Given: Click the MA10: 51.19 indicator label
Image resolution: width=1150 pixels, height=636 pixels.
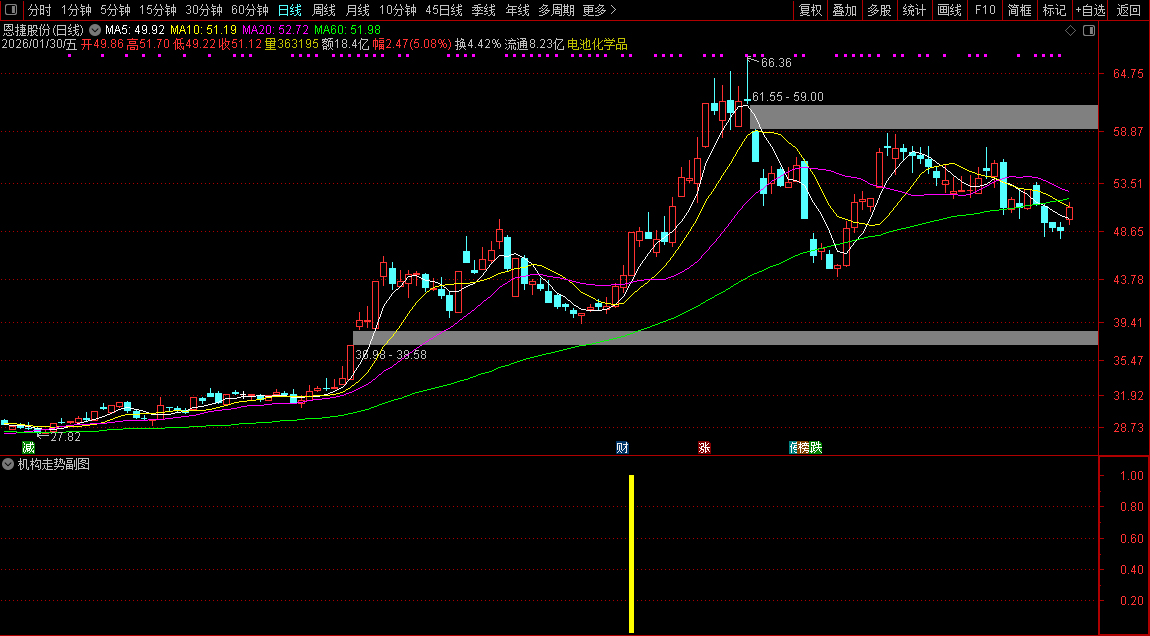Looking at the screenshot, I should click(203, 31).
